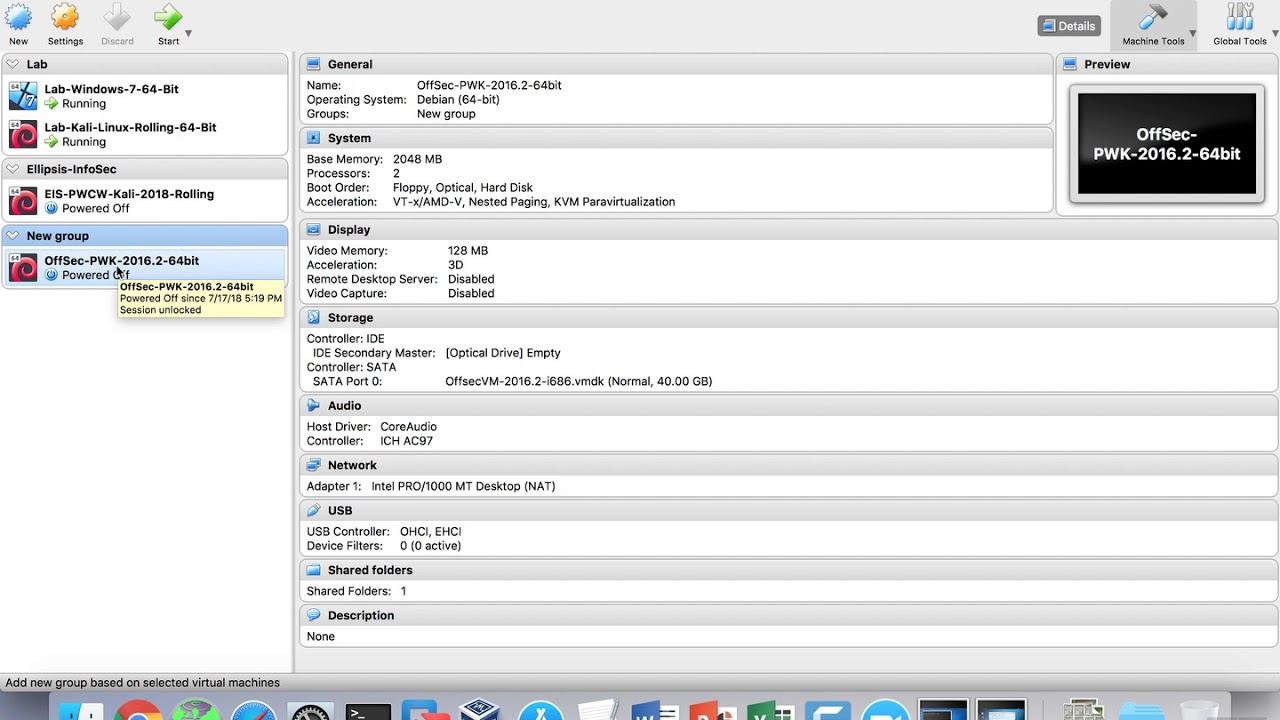Open the Display section header
This screenshot has width=1280, height=720.
click(788, 229)
